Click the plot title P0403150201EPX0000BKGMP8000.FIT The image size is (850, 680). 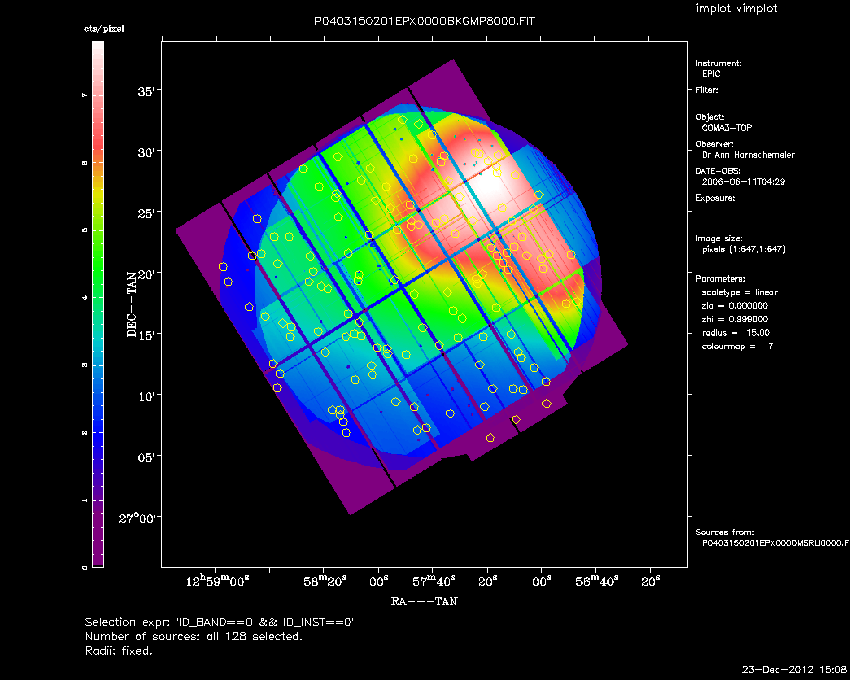424,21
